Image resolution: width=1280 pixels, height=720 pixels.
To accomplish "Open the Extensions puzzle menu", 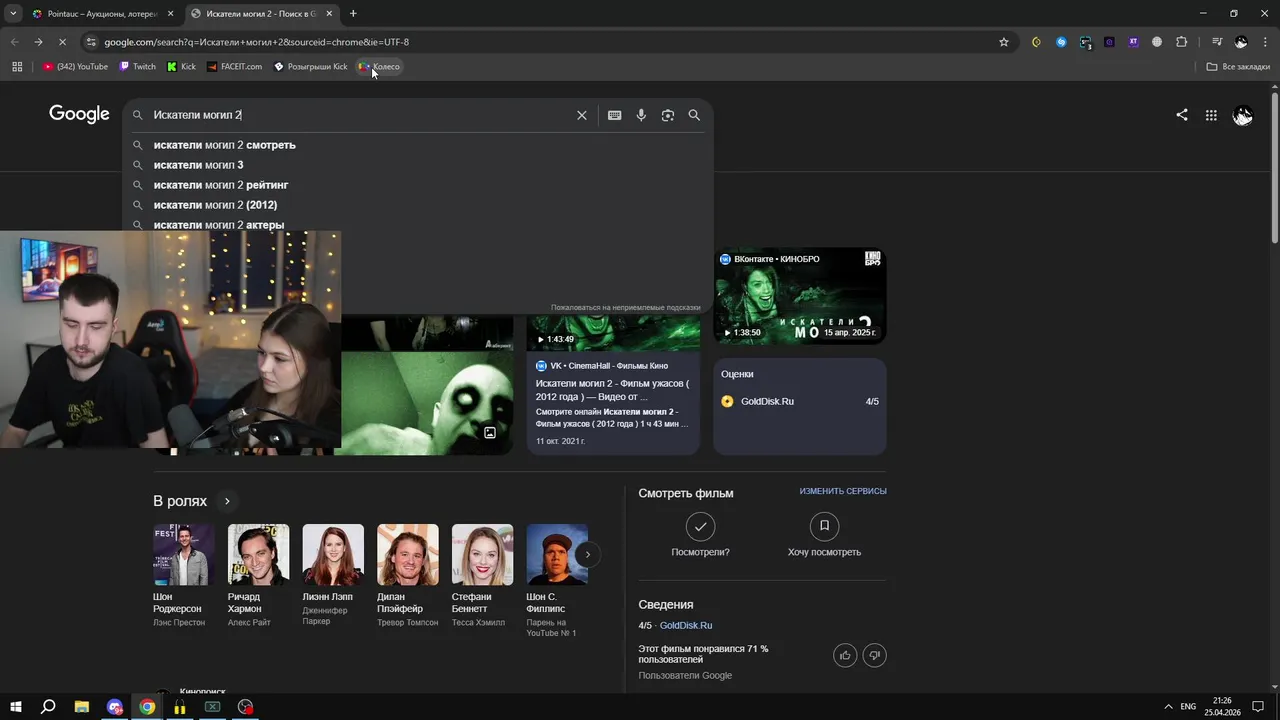I will [1181, 42].
